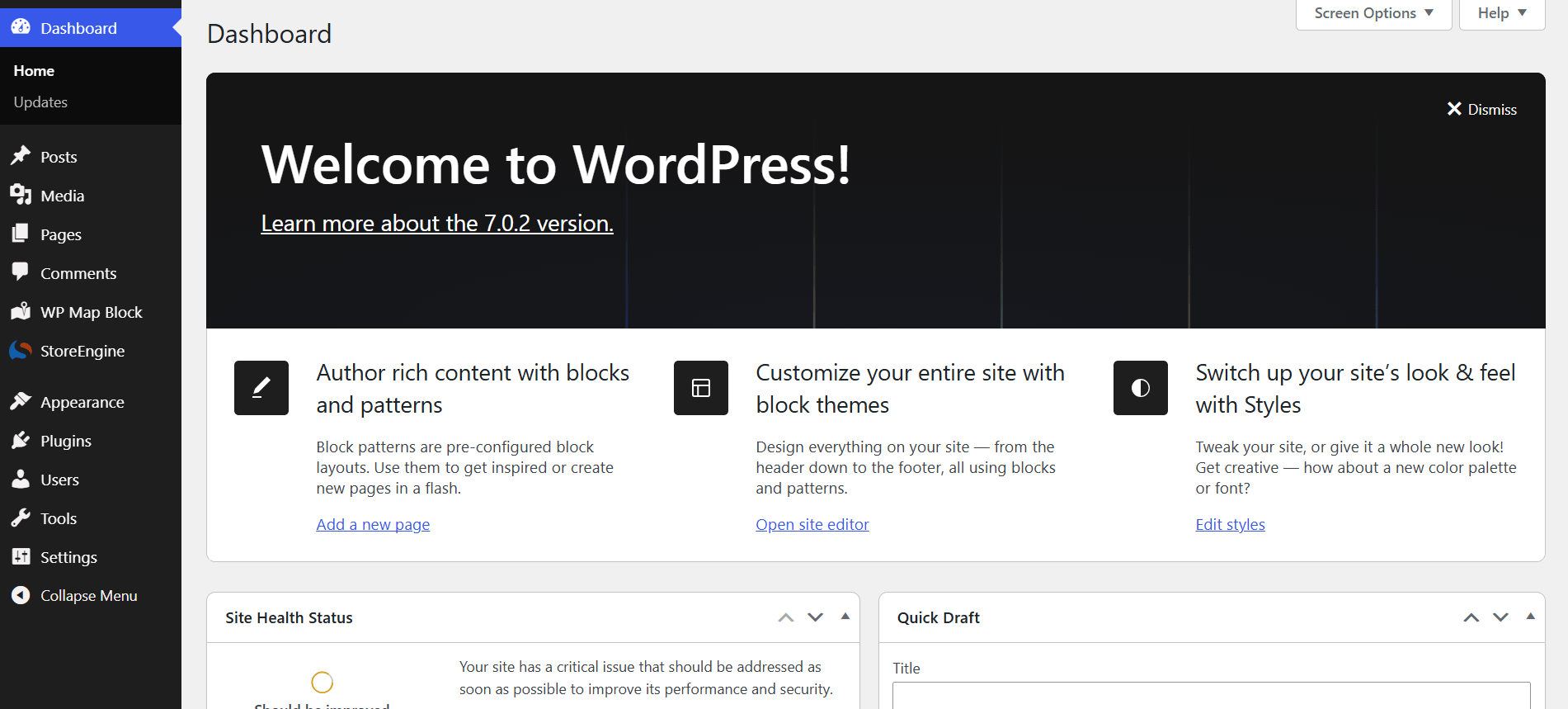Open the 7.0.2 version link

coord(437,223)
